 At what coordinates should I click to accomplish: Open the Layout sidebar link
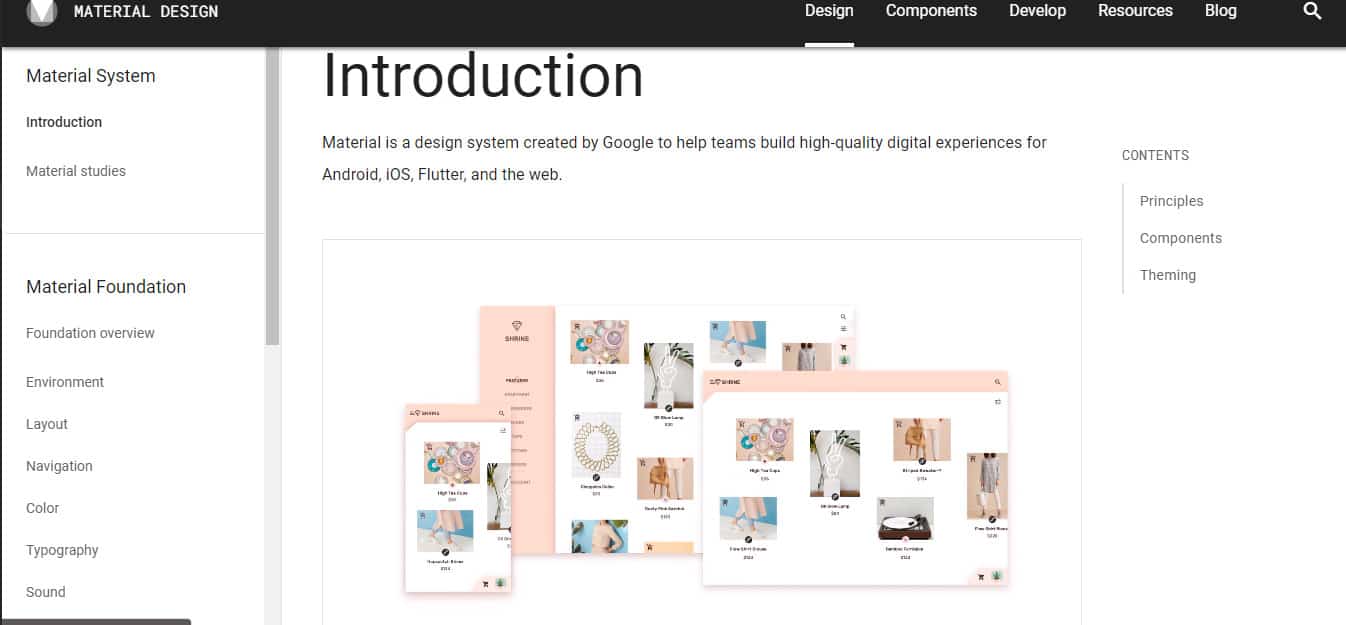(x=46, y=423)
